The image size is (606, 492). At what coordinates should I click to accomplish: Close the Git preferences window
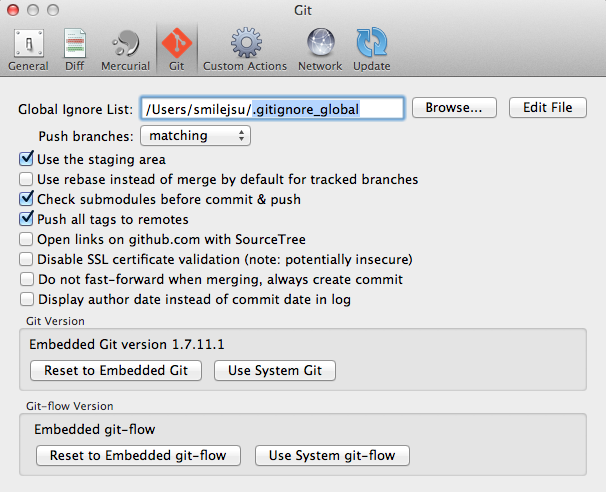(13, 10)
